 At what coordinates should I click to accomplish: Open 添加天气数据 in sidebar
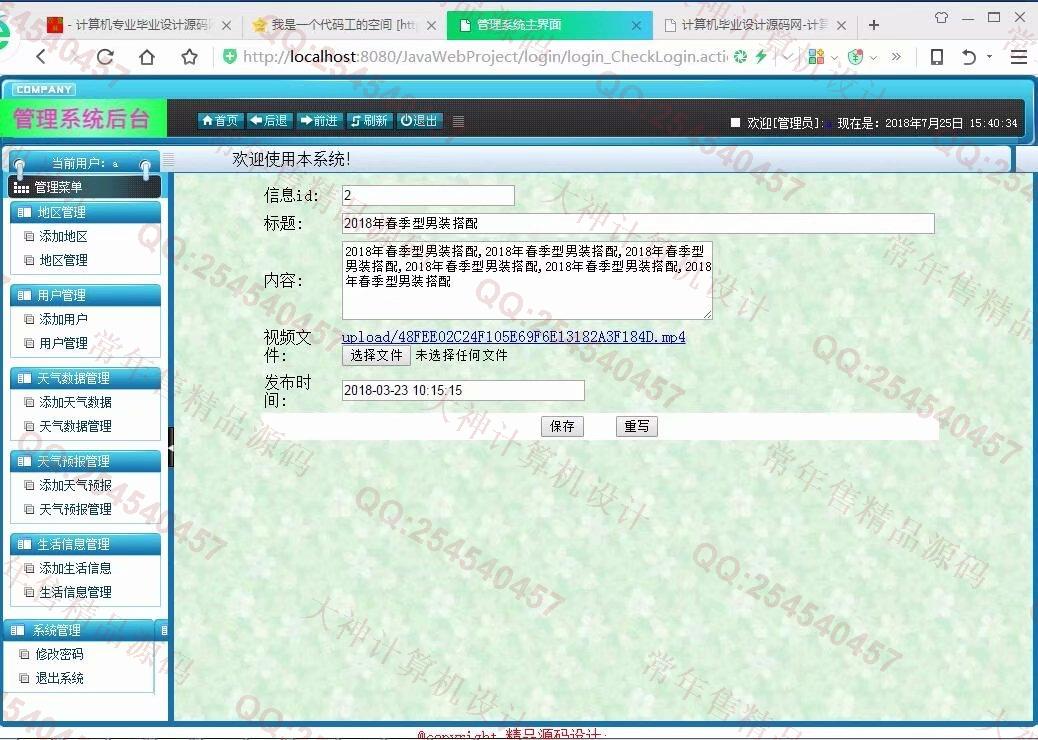pos(75,402)
